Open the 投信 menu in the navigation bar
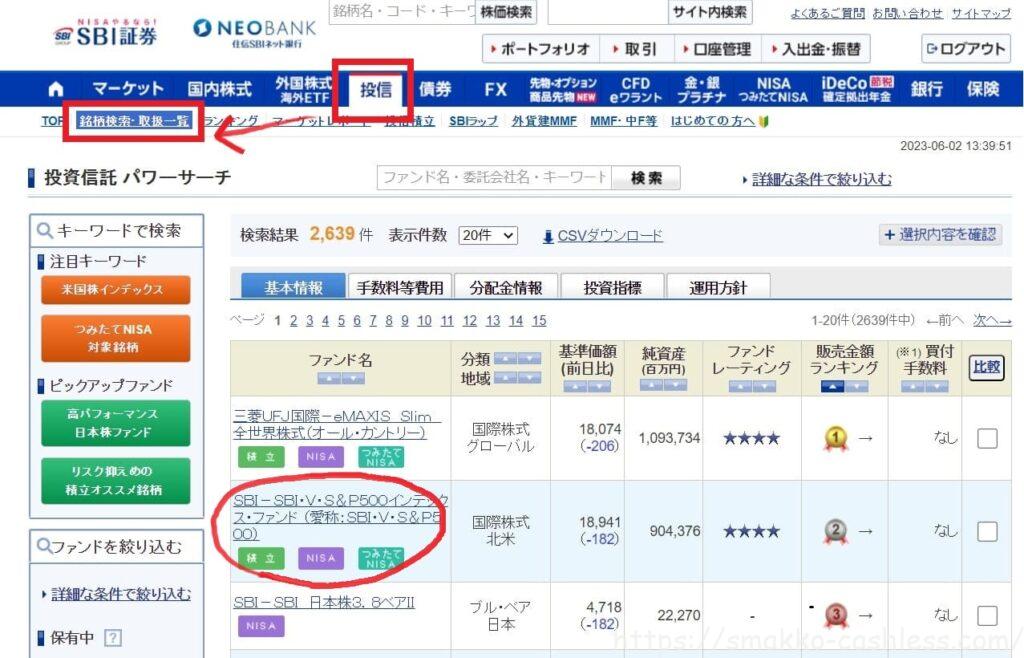This screenshot has height=658, width=1024. [x=376, y=89]
